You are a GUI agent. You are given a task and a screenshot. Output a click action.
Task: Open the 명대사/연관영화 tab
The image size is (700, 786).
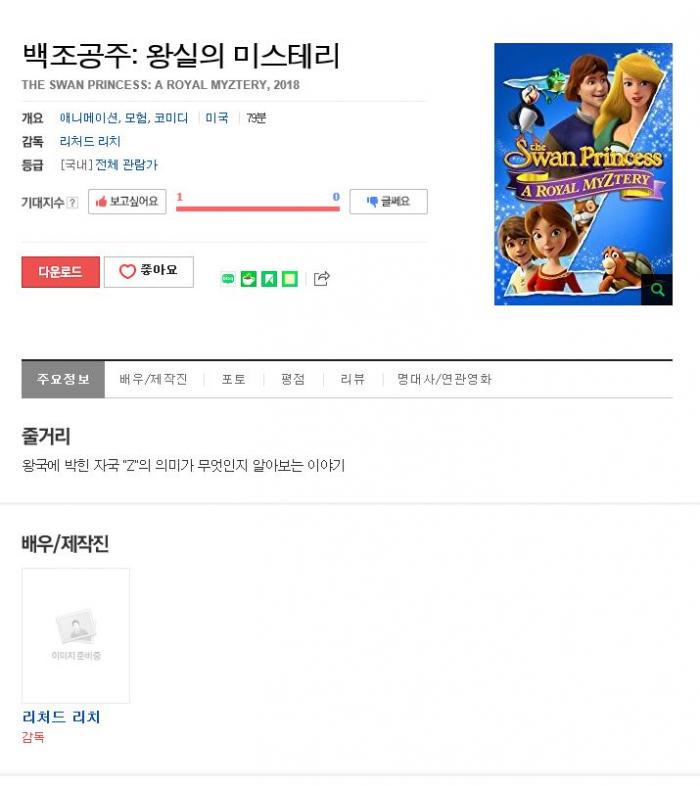click(x=444, y=379)
